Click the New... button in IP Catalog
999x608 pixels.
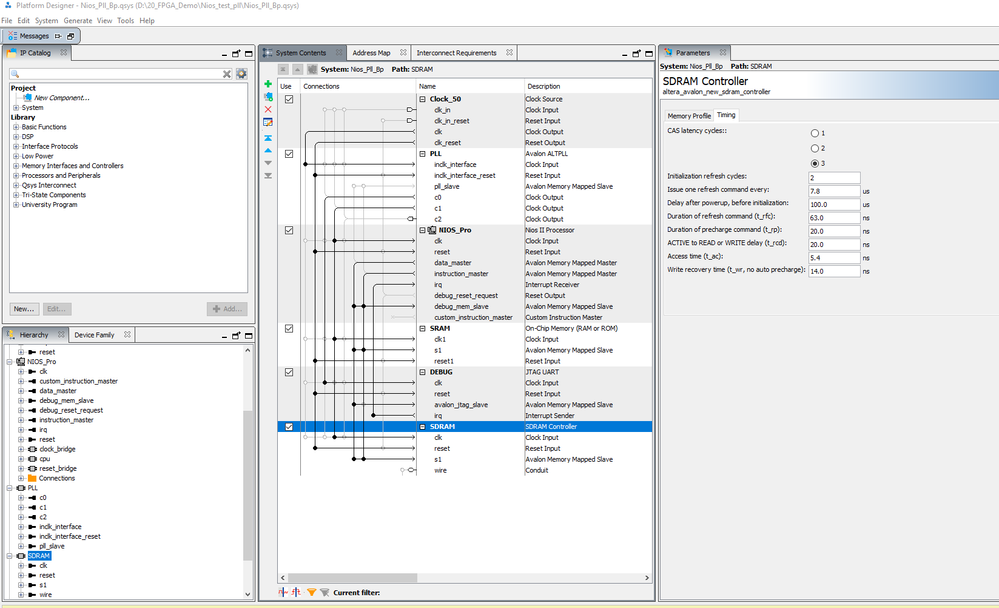coord(25,309)
